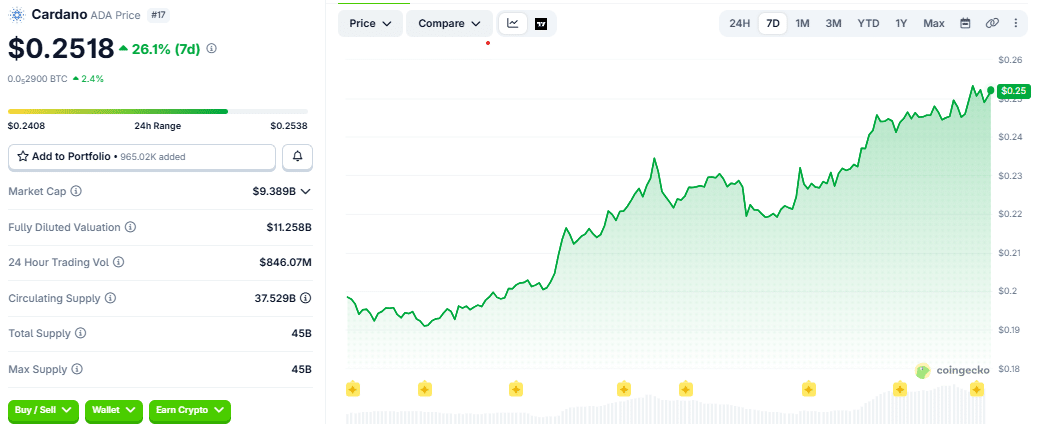Switch to the line chart view icon
Screen dimensions: 1040x424
(x=513, y=23)
